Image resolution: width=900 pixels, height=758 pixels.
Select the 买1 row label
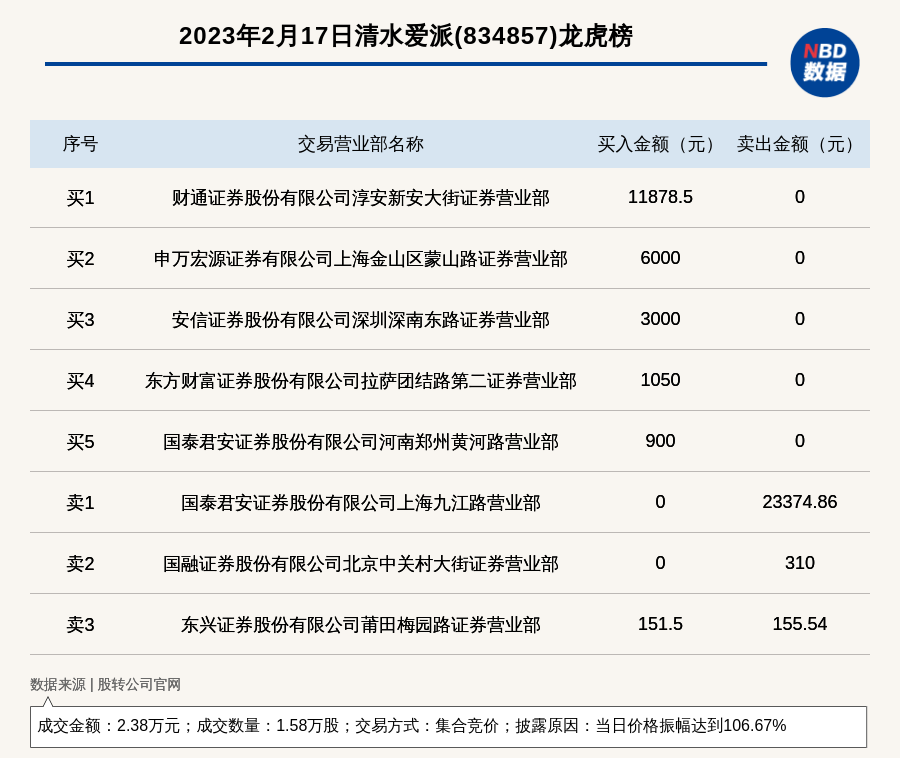pyautogui.click(x=80, y=198)
